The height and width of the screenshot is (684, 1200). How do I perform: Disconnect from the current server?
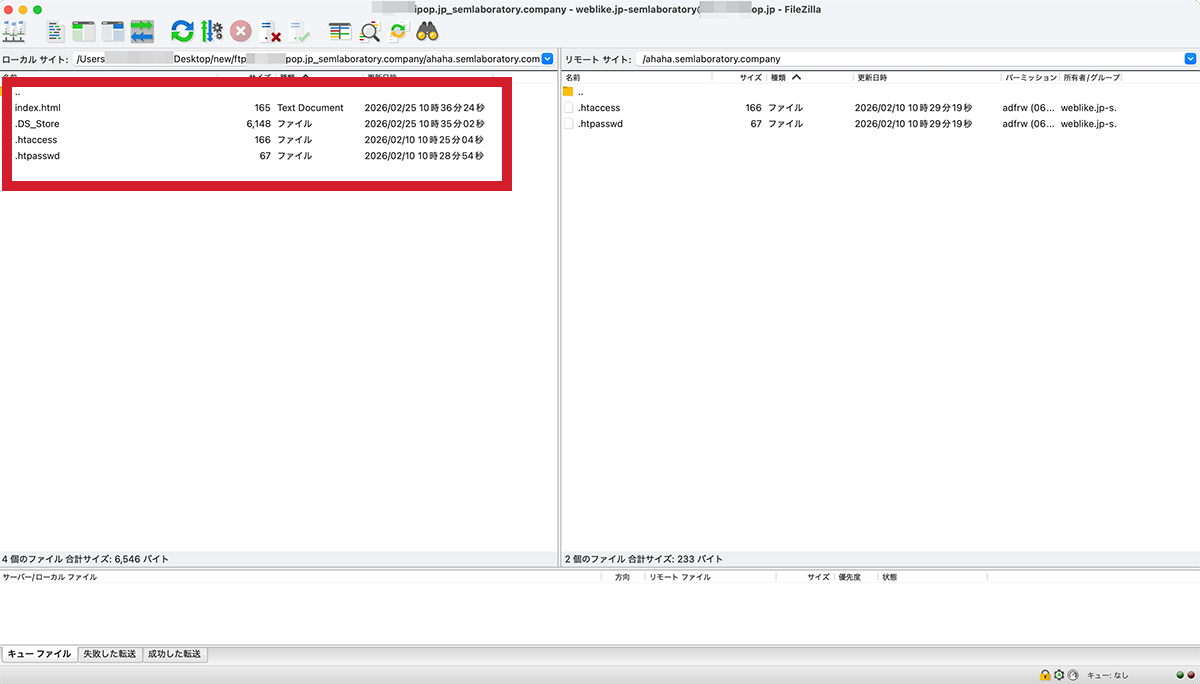270,31
